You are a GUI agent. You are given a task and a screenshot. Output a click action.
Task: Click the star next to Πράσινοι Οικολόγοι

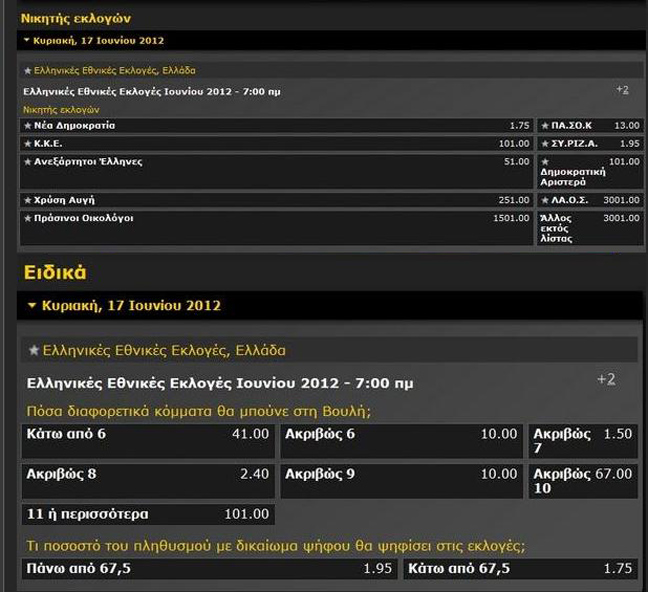(28, 217)
